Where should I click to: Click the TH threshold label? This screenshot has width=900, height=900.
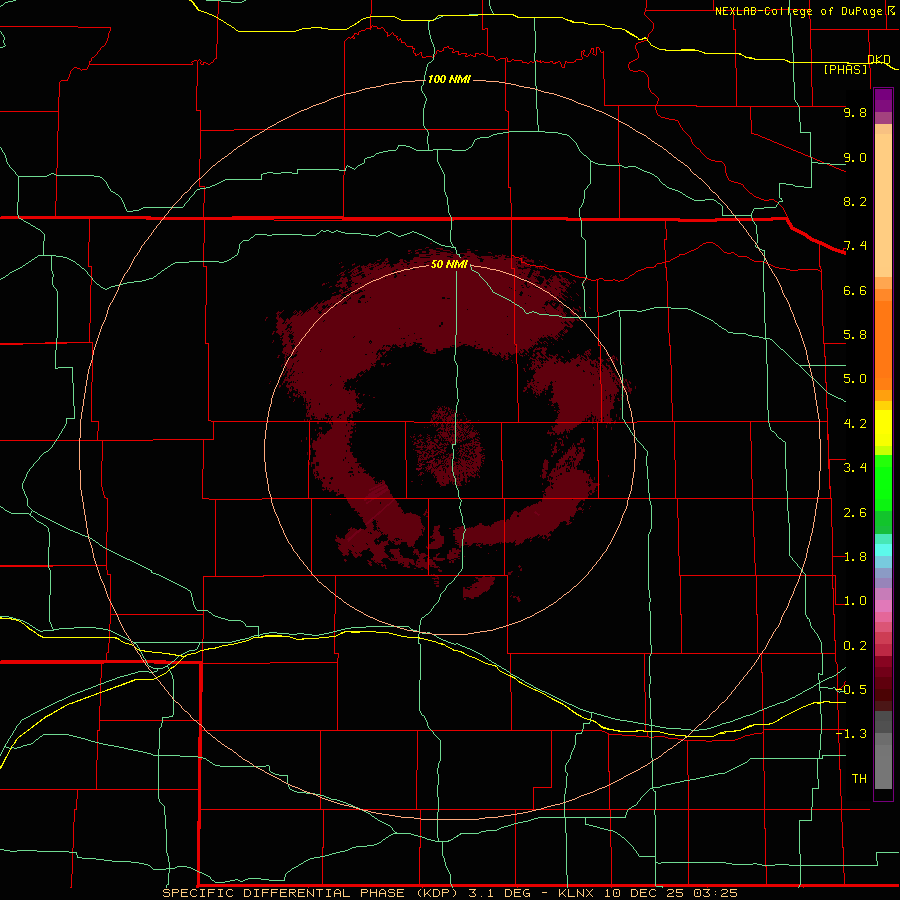tap(859, 779)
